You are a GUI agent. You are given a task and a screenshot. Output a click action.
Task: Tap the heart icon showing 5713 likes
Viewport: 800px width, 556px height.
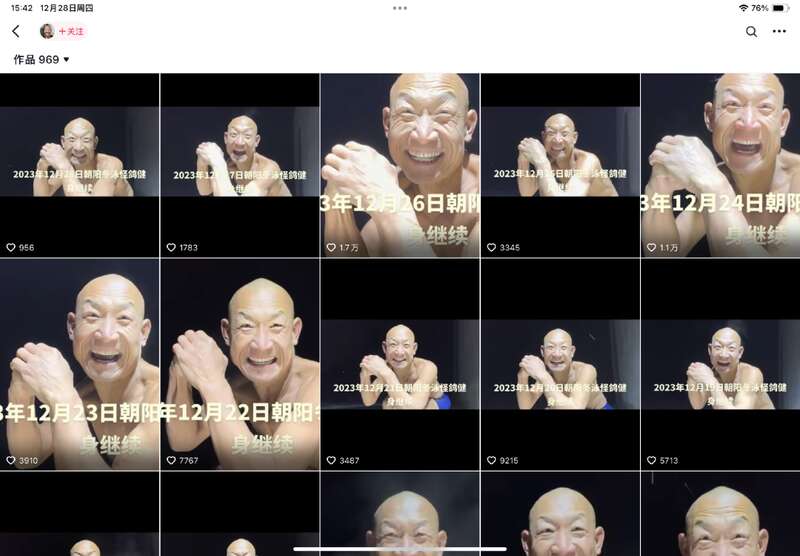pyautogui.click(x=652, y=460)
